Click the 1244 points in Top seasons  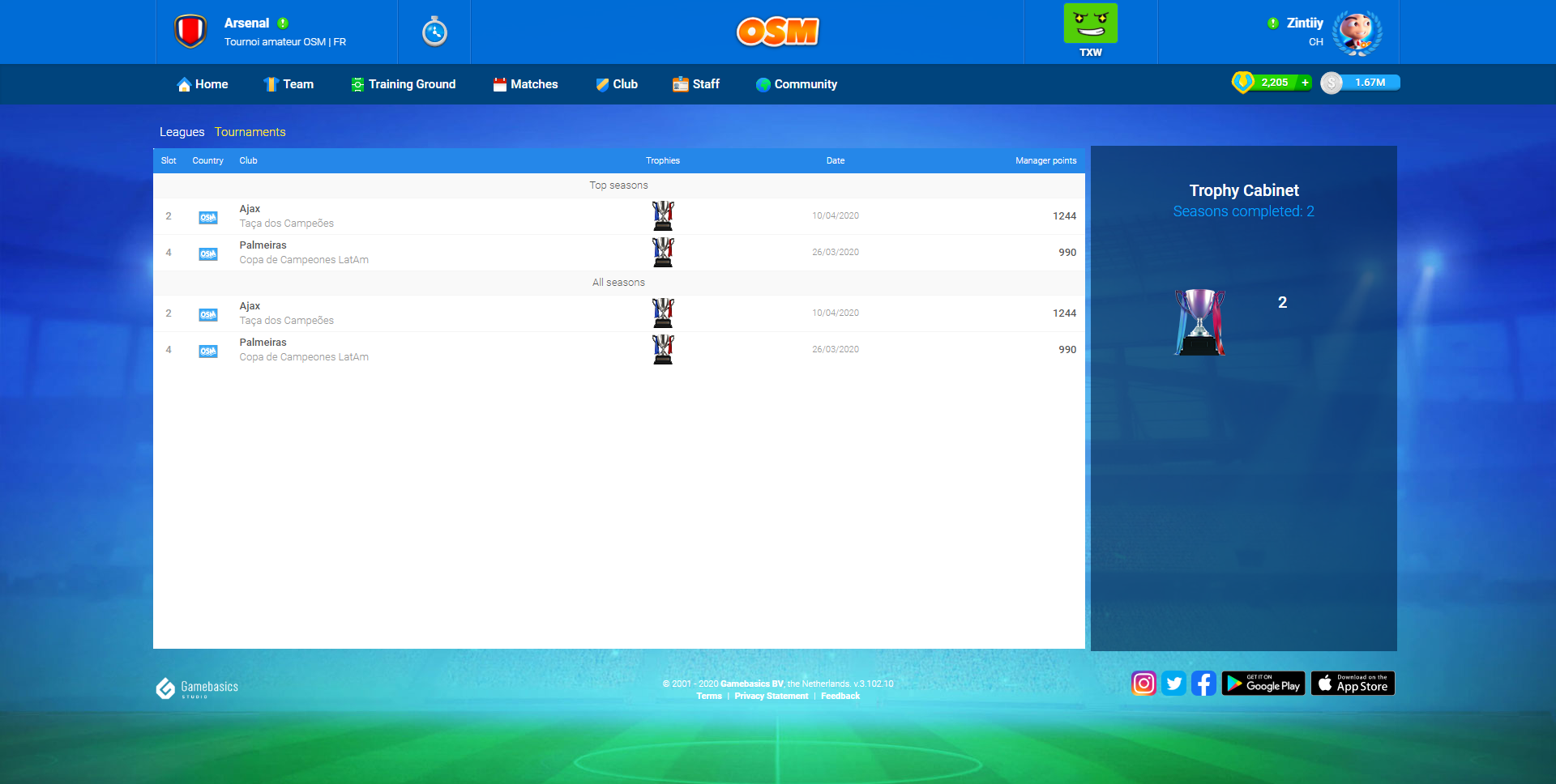(1064, 216)
